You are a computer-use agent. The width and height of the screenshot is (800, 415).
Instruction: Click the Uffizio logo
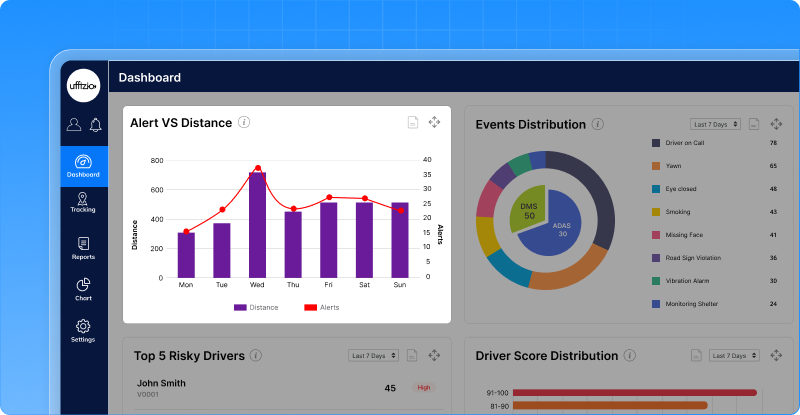(x=84, y=86)
